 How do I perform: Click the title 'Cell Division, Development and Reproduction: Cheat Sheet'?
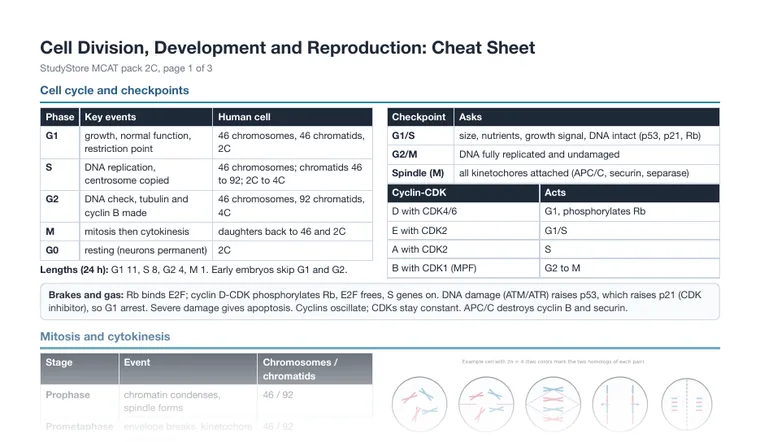[287, 47]
